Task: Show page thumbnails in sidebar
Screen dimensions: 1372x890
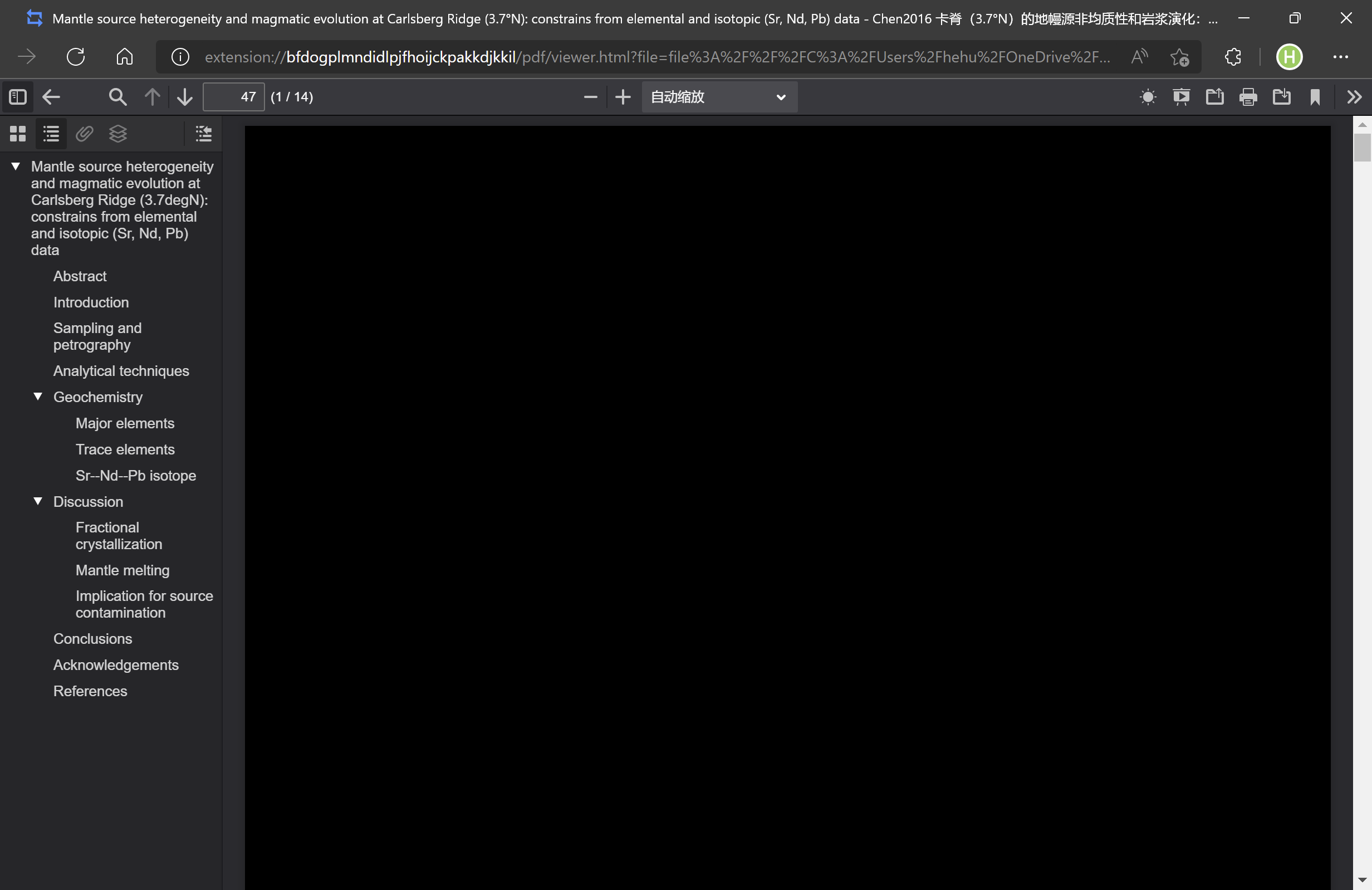Action: pyautogui.click(x=18, y=134)
